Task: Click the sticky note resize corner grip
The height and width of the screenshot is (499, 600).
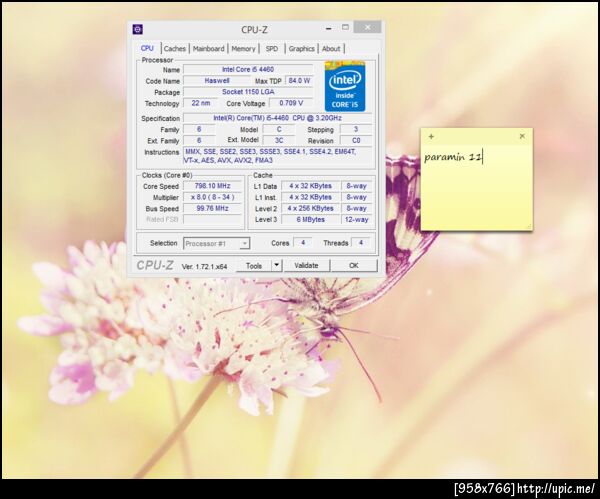Action: point(529,227)
